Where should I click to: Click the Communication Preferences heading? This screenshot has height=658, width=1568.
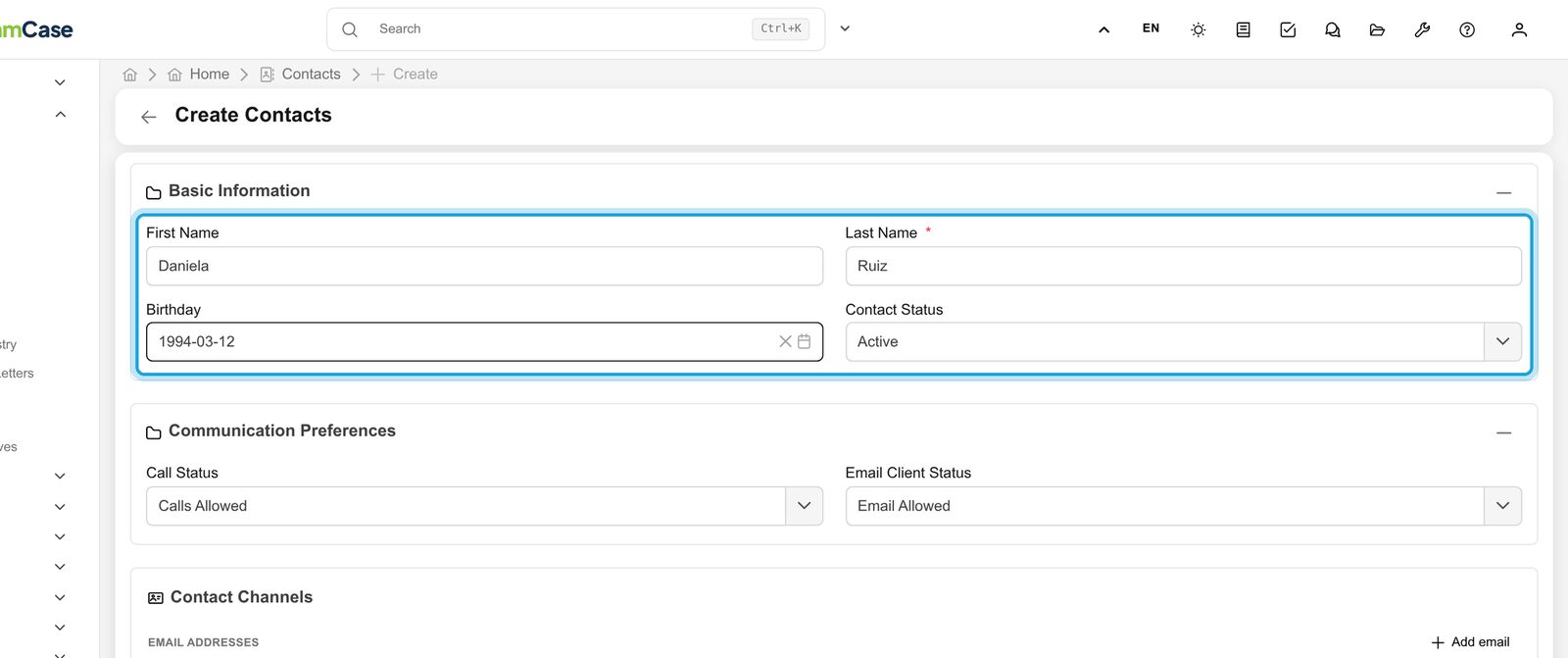(282, 431)
